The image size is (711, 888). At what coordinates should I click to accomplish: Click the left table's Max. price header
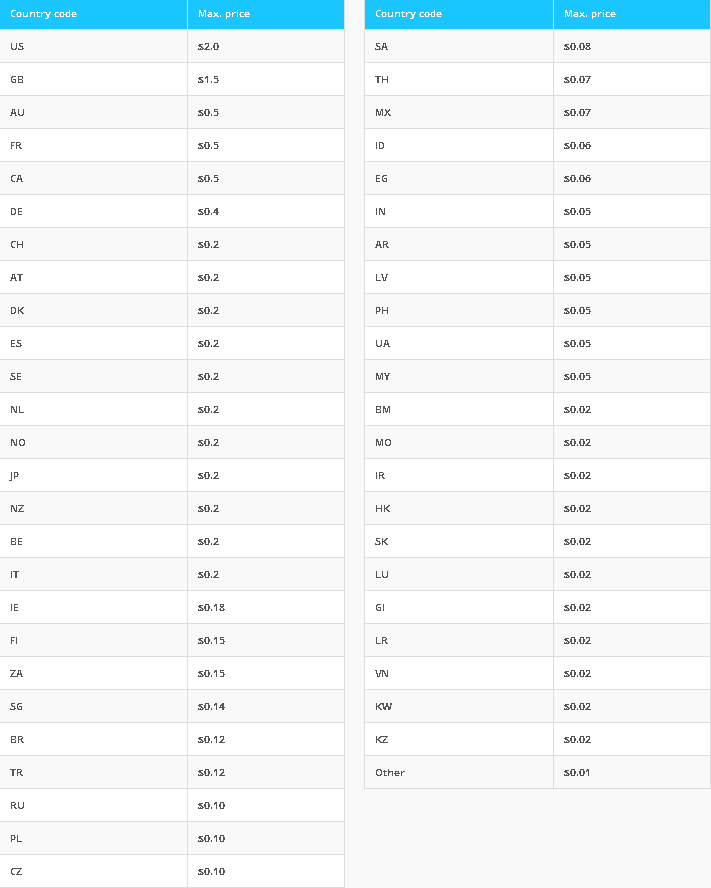266,14
